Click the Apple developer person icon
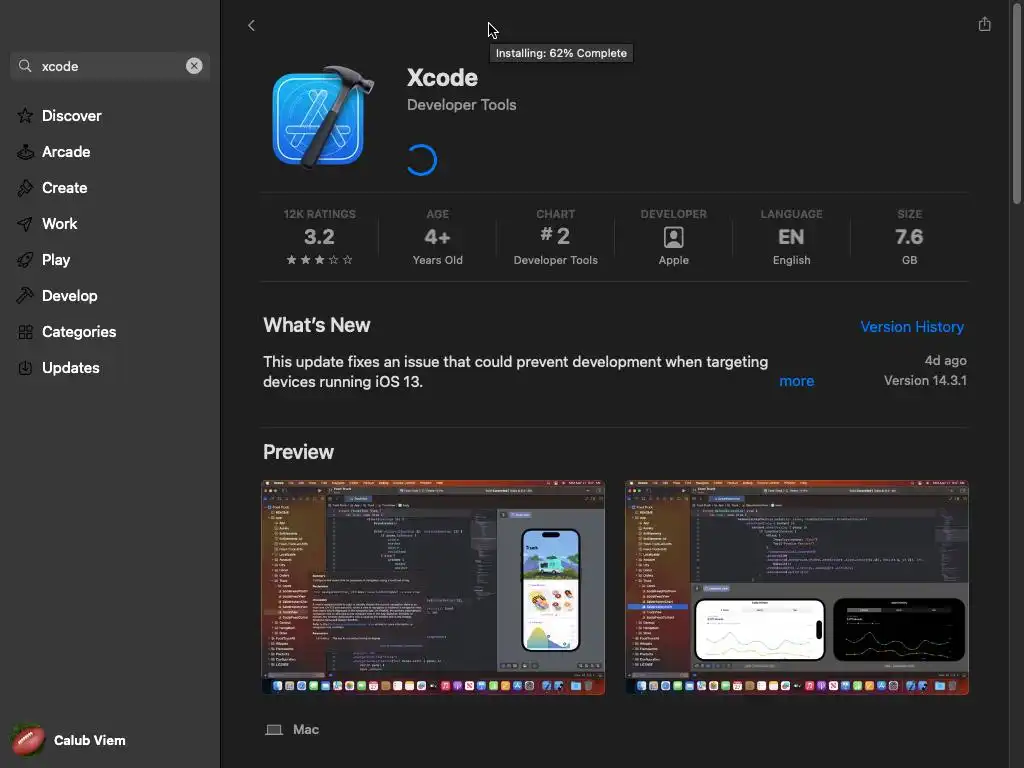This screenshot has height=768, width=1024. (673, 237)
